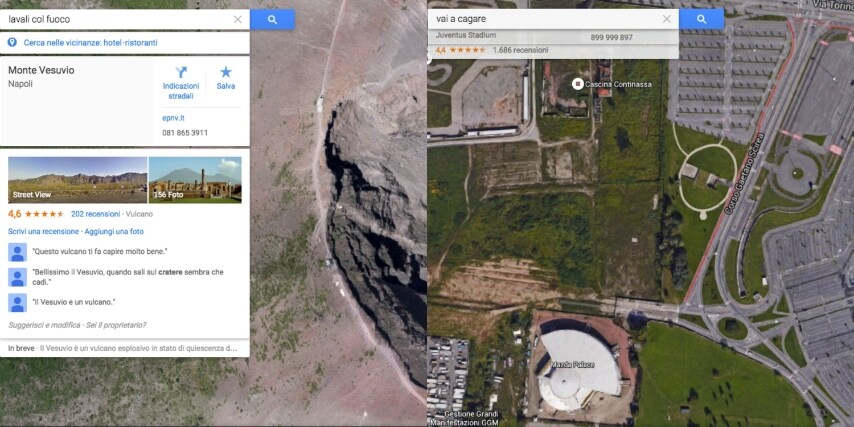Open the epnv.it website link
854x427 pixels.
[173, 118]
